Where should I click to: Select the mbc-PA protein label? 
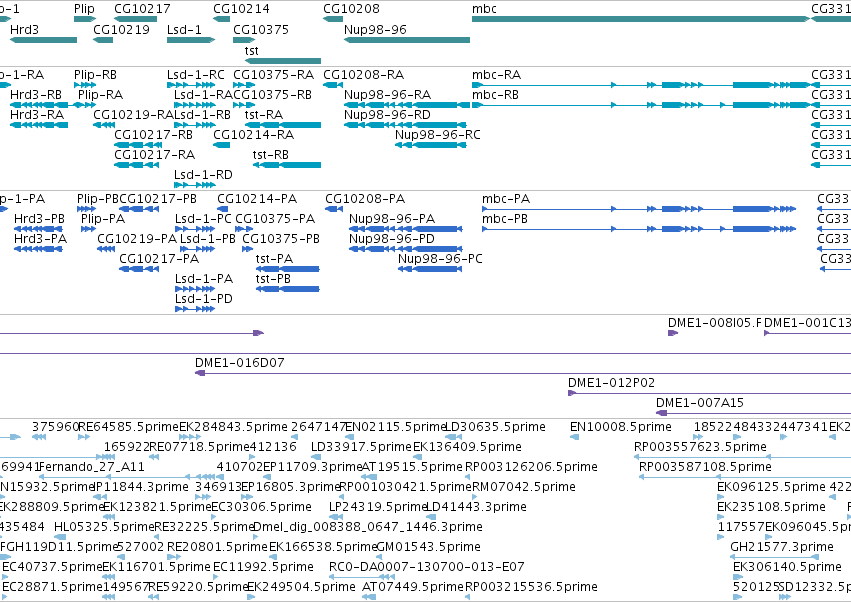[x=506, y=199]
